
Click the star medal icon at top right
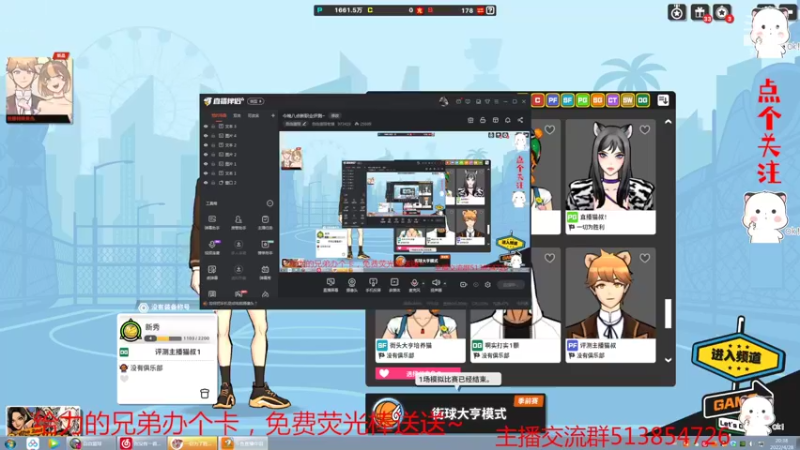[677, 12]
